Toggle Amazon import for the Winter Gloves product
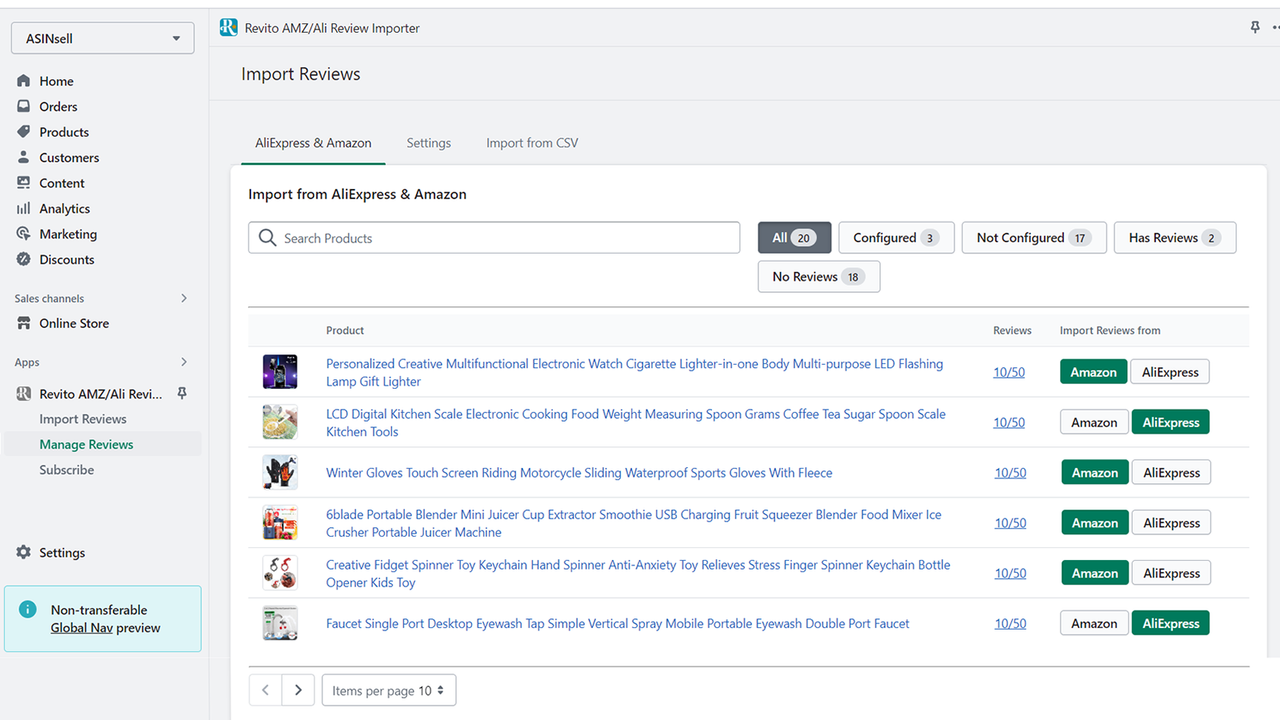The height and width of the screenshot is (720, 1280). click(1094, 472)
